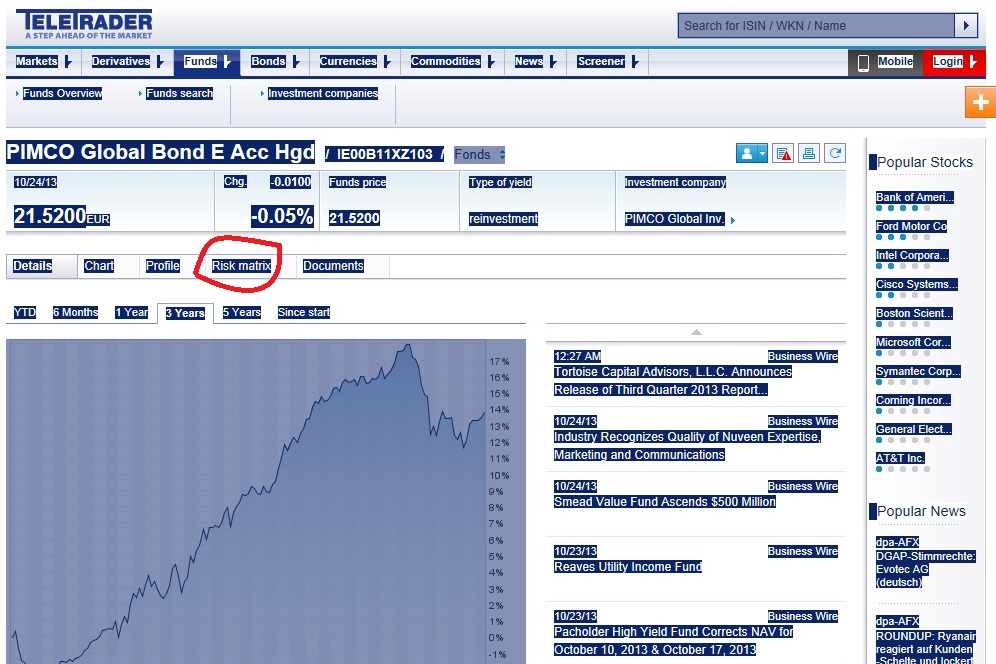
Task: Open General Elect... popular stock
Action: pyautogui.click(x=913, y=429)
